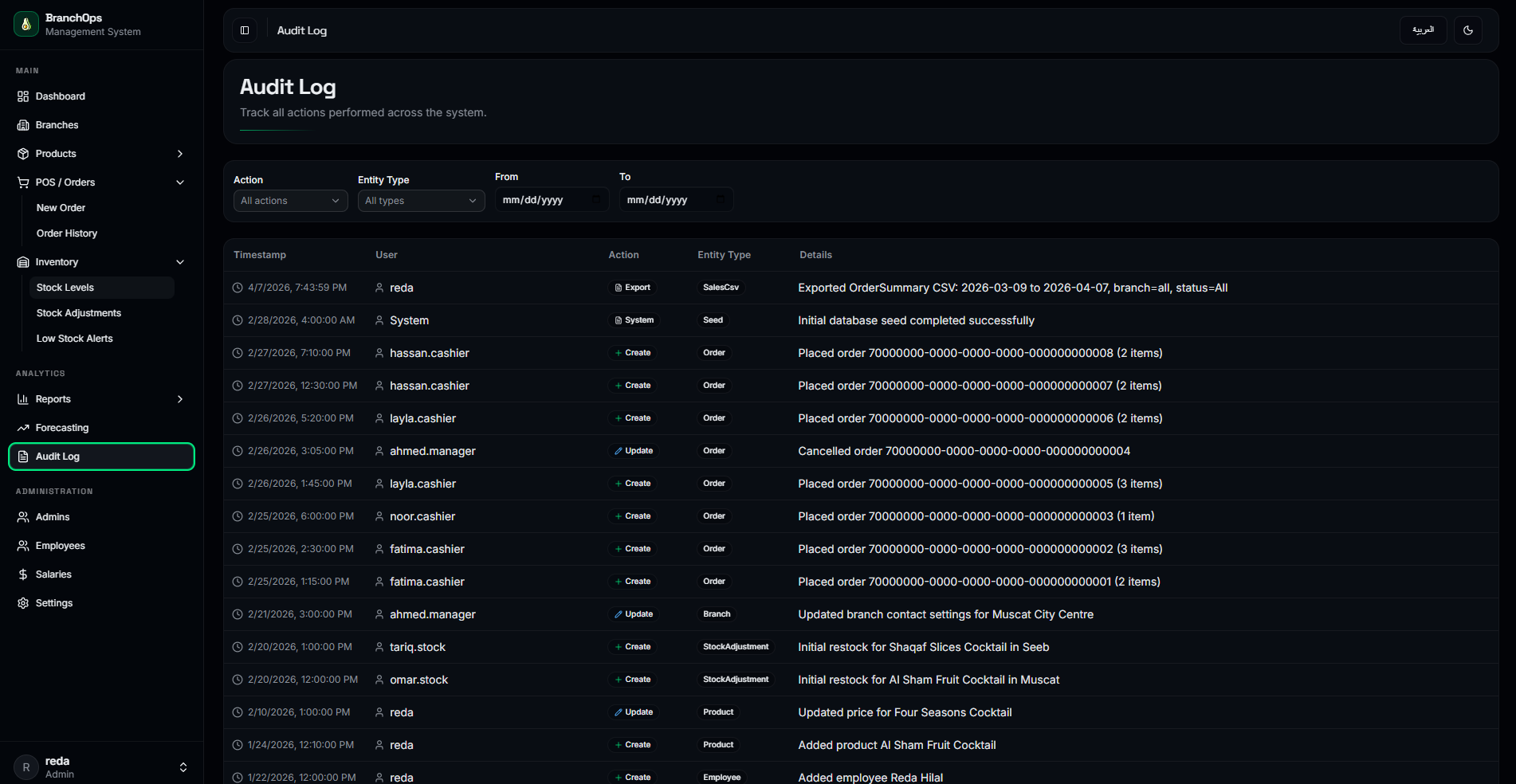Image resolution: width=1516 pixels, height=784 pixels.
Task: Open Low Stock Alerts page
Action: 101,339
